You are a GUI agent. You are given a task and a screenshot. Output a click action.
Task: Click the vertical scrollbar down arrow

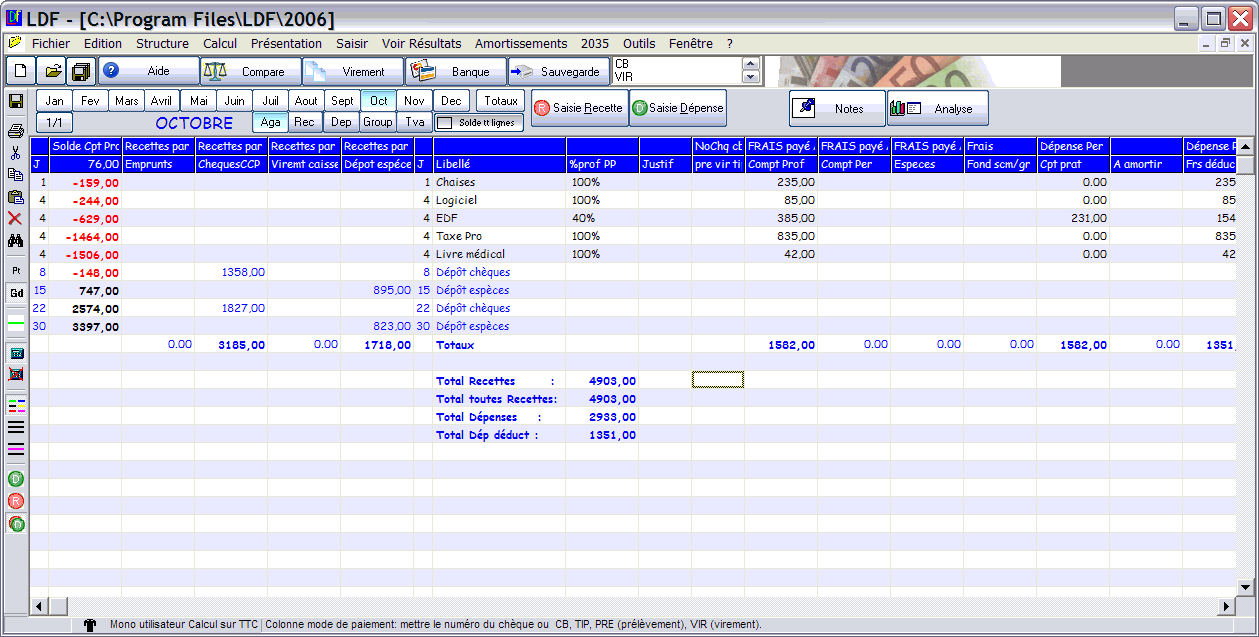(x=1245, y=587)
